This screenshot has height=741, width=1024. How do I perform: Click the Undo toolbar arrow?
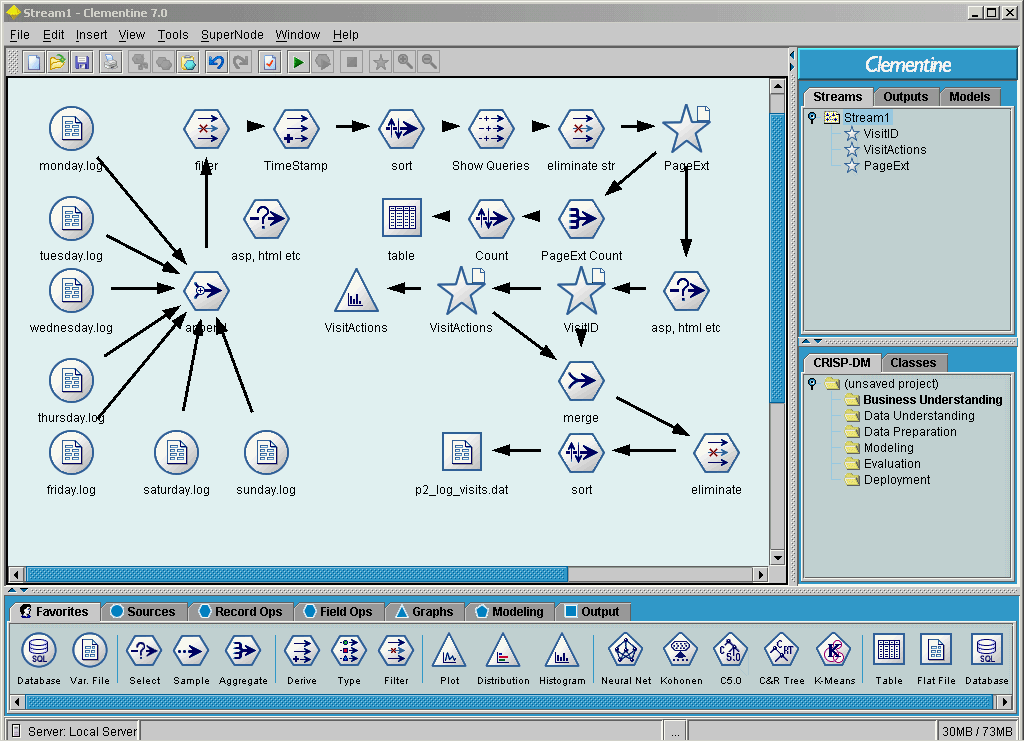tap(216, 63)
